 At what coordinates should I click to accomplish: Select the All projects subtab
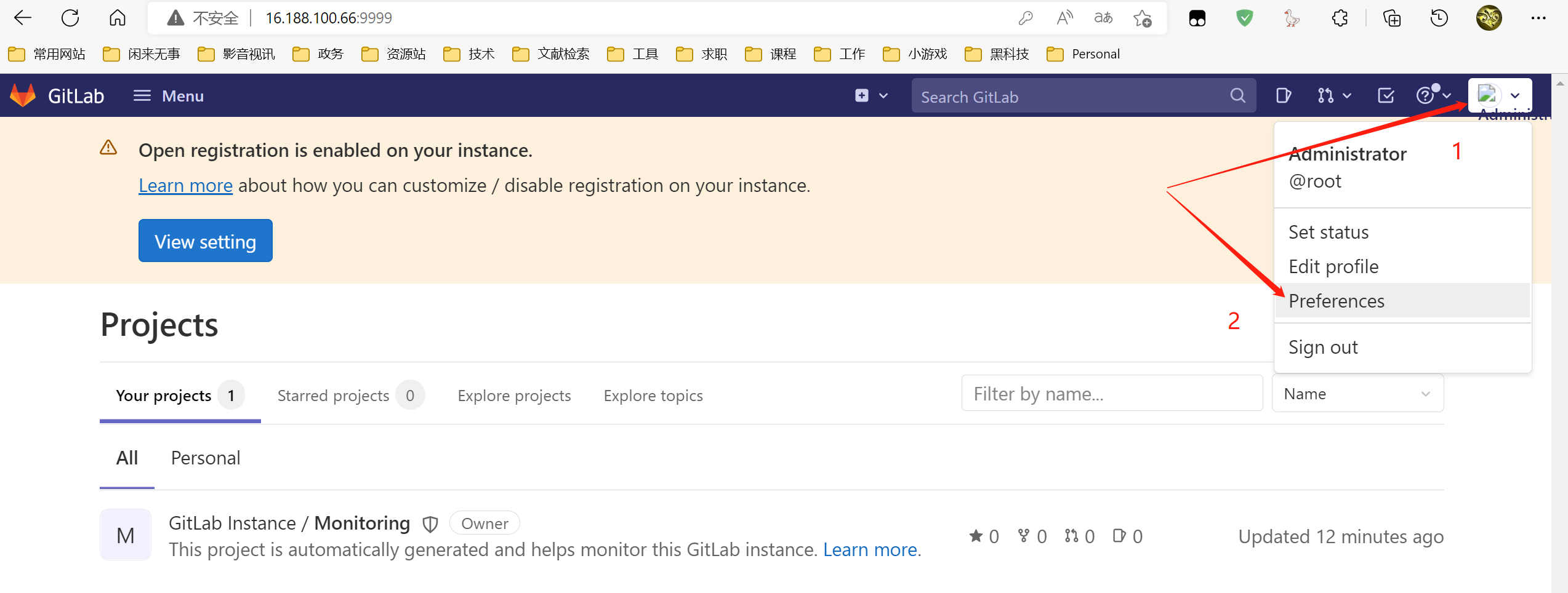tap(127, 458)
